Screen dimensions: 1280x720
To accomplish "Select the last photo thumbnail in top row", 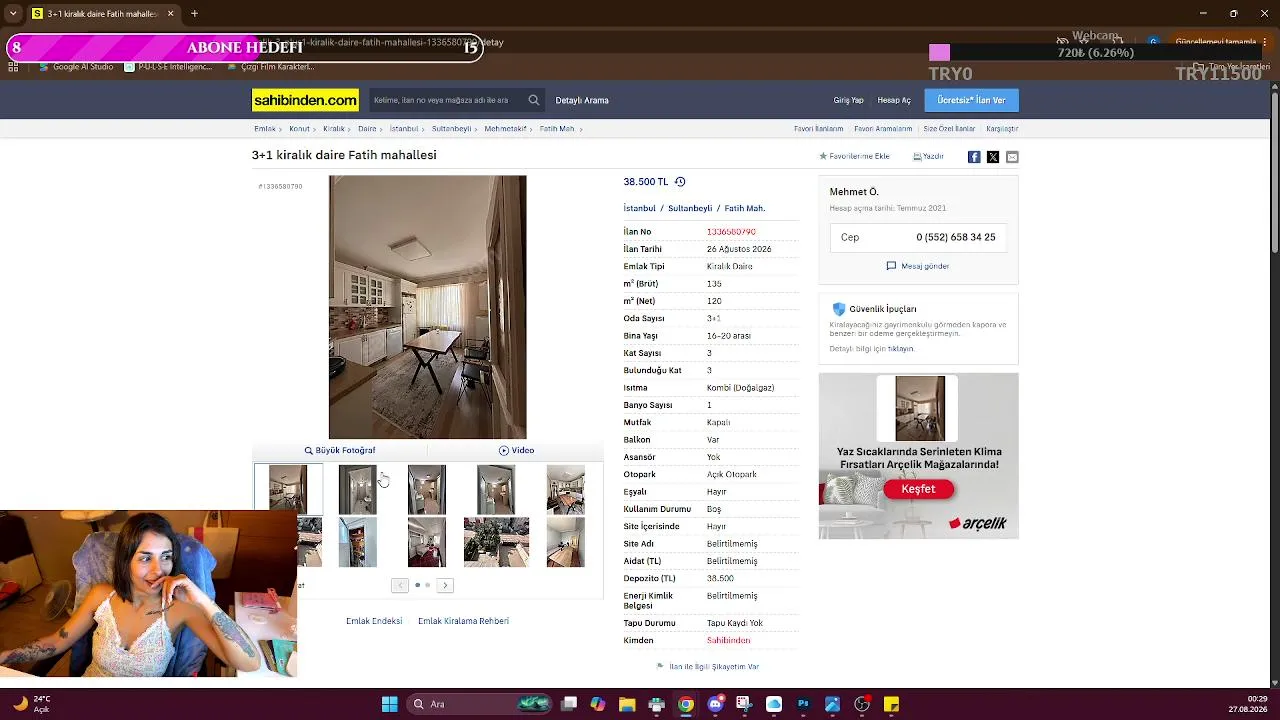I will pyautogui.click(x=566, y=489).
